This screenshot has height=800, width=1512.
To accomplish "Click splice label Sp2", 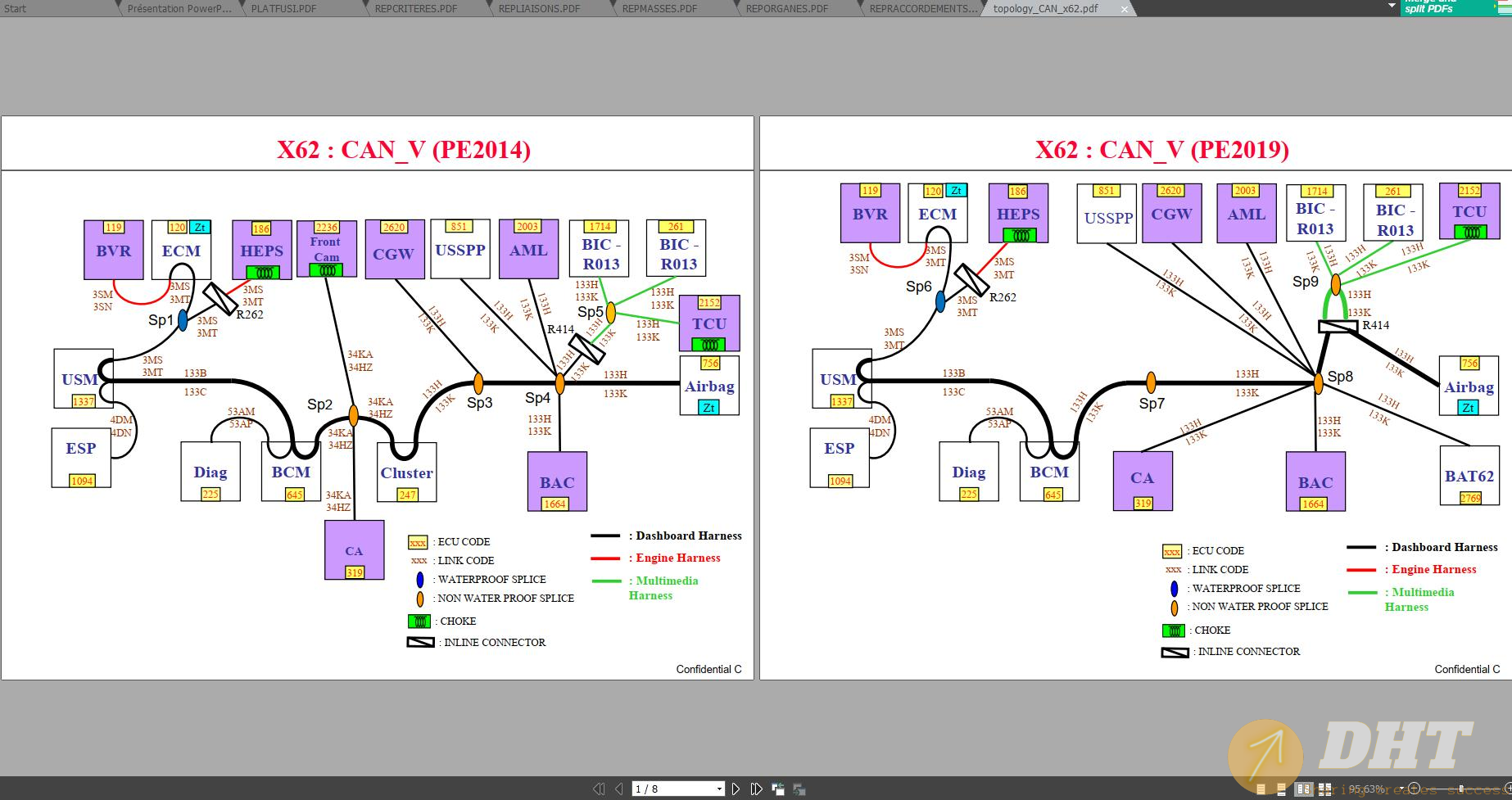I will pyautogui.click(x=319, y=405).
